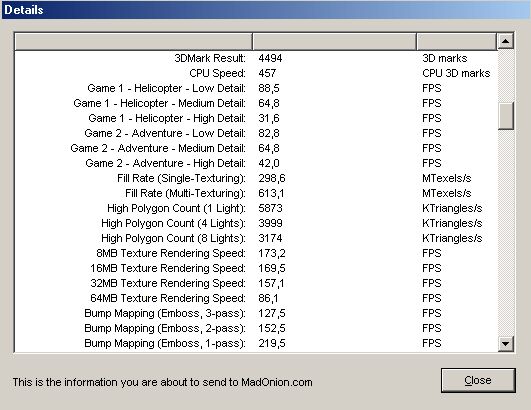531x410 pixels.
Task: Select Bump Mapping (Emboss, 3-pass) row
Action: point(256,313)
